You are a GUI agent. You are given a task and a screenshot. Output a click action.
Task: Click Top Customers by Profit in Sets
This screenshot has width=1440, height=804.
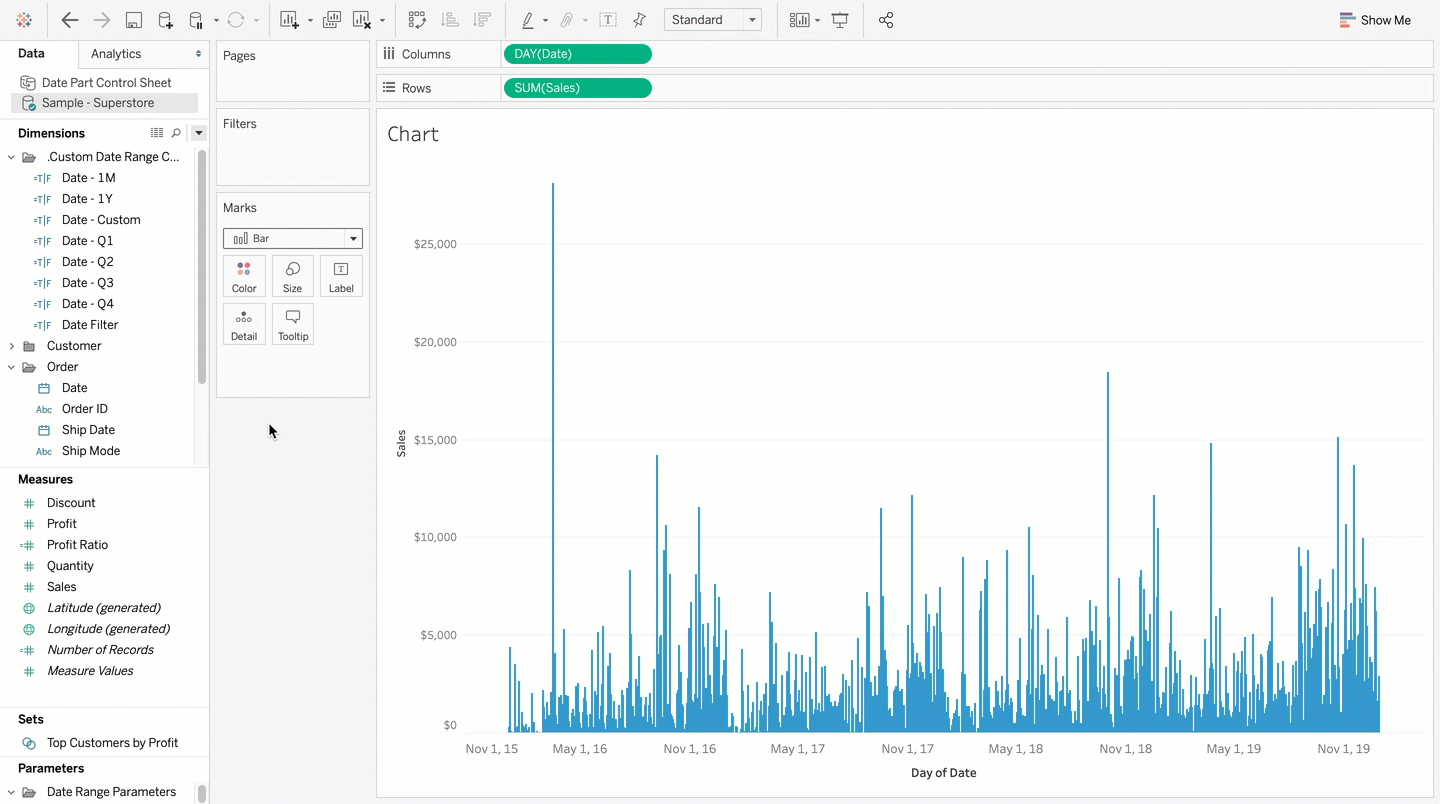(x=112, y=743)
